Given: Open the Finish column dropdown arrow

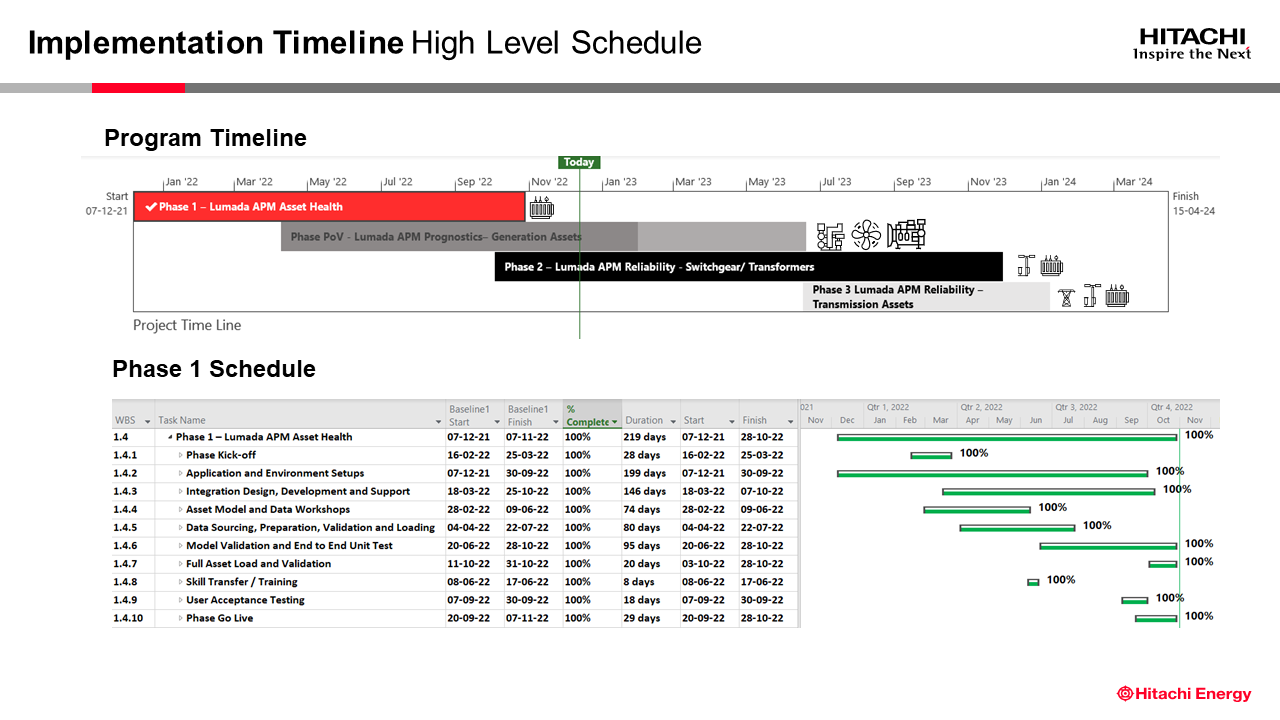Looking at the screenshot, I should (x=791, y=422).
